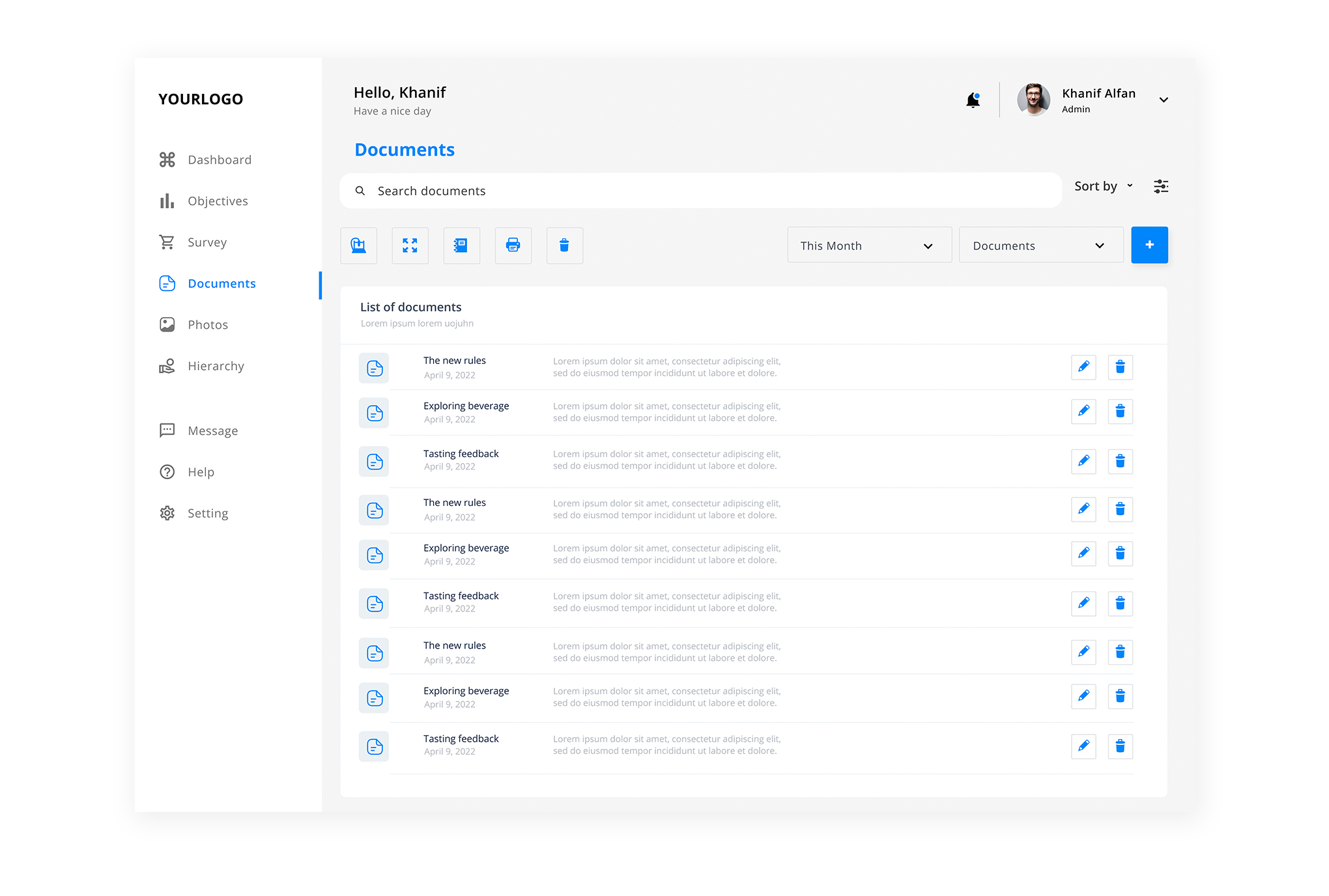Click the fullscreen expand toolbar icon
1329x896 pixels.
click(410, 245)
